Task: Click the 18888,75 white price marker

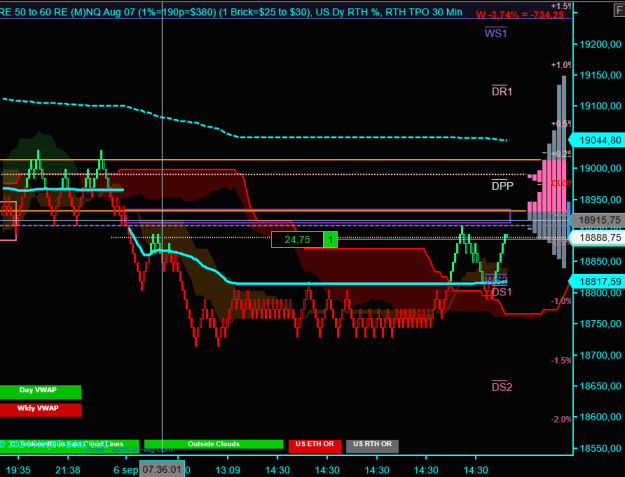Action: 597,238
